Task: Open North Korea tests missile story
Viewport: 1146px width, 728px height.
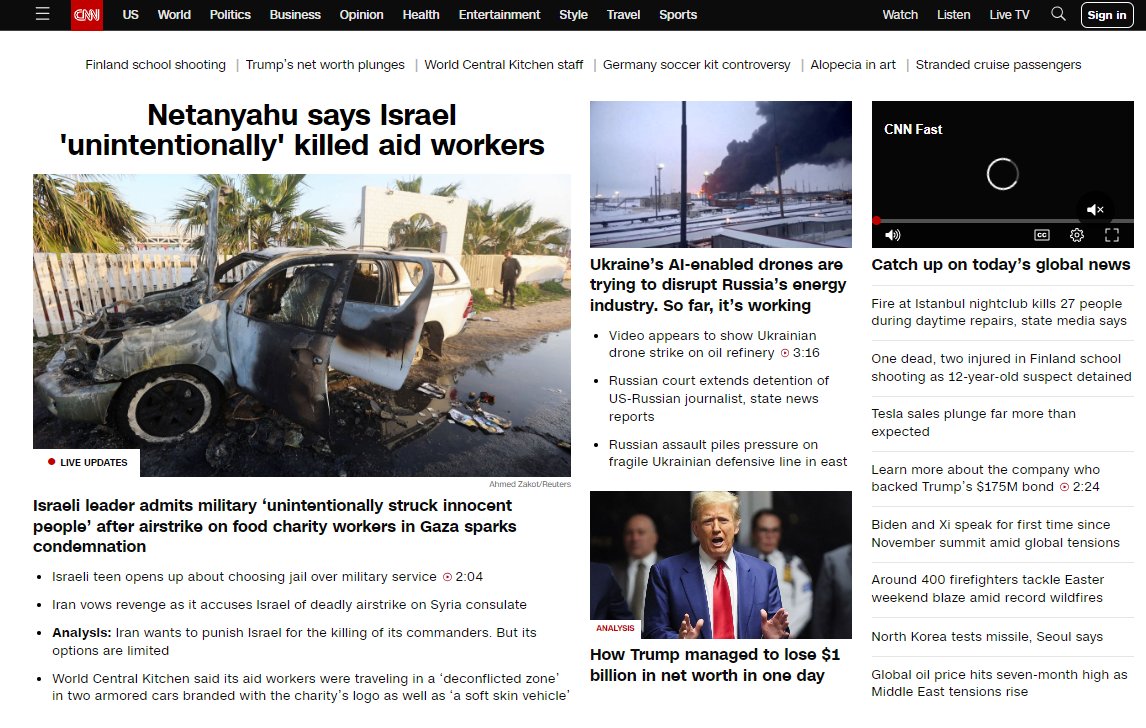Action: click(x=987, y=636)
